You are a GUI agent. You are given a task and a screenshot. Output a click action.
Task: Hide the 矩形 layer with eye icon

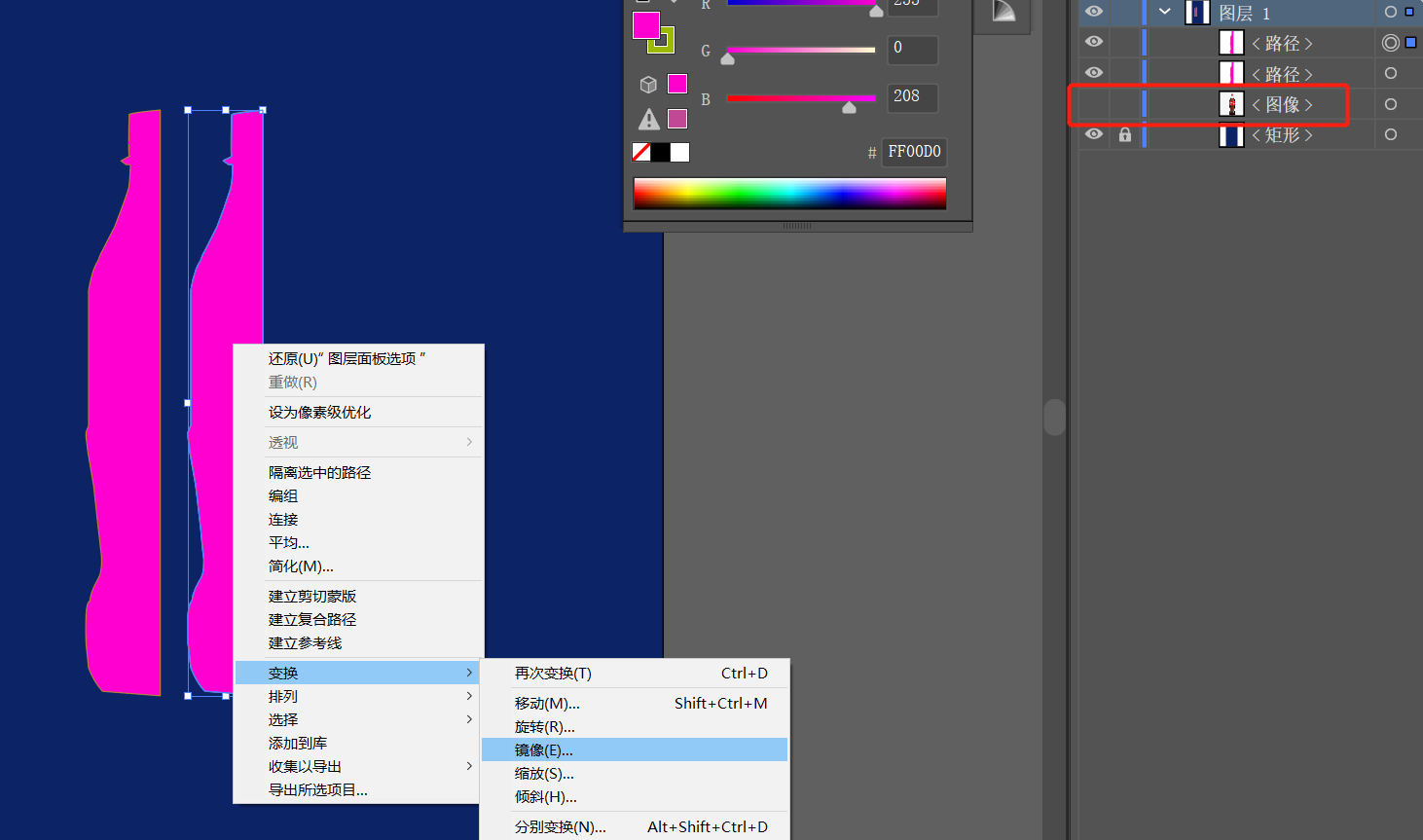[1094, 134]
